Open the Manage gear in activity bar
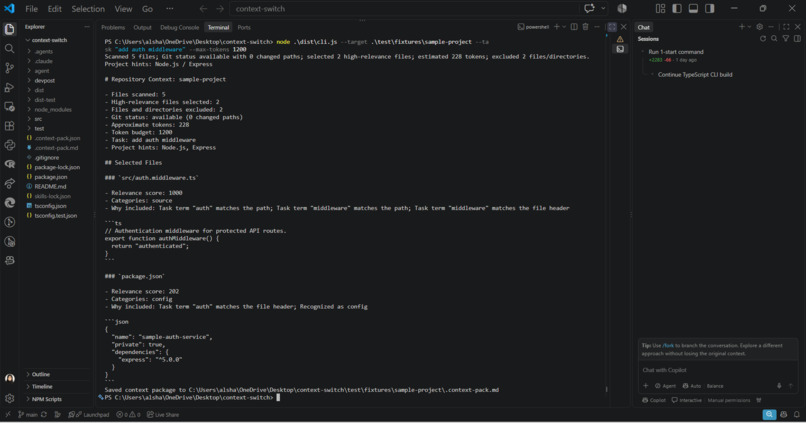806x423 pixels. [10, 398]
